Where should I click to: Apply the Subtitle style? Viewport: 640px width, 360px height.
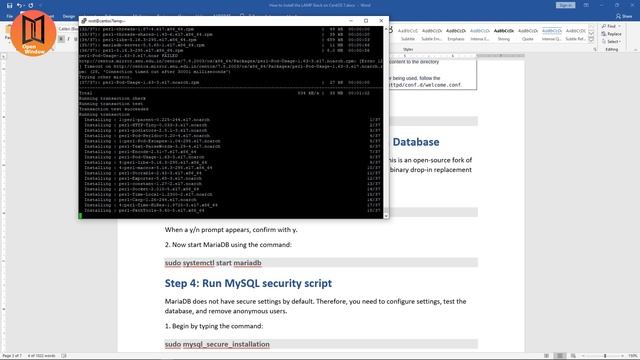(x=408, y=34)
